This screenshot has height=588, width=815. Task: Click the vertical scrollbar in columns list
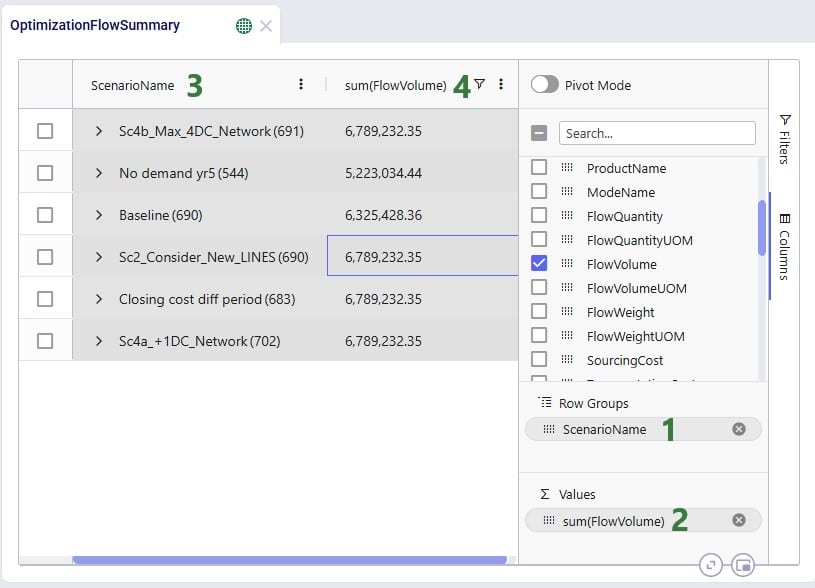[x=761, y=228]
